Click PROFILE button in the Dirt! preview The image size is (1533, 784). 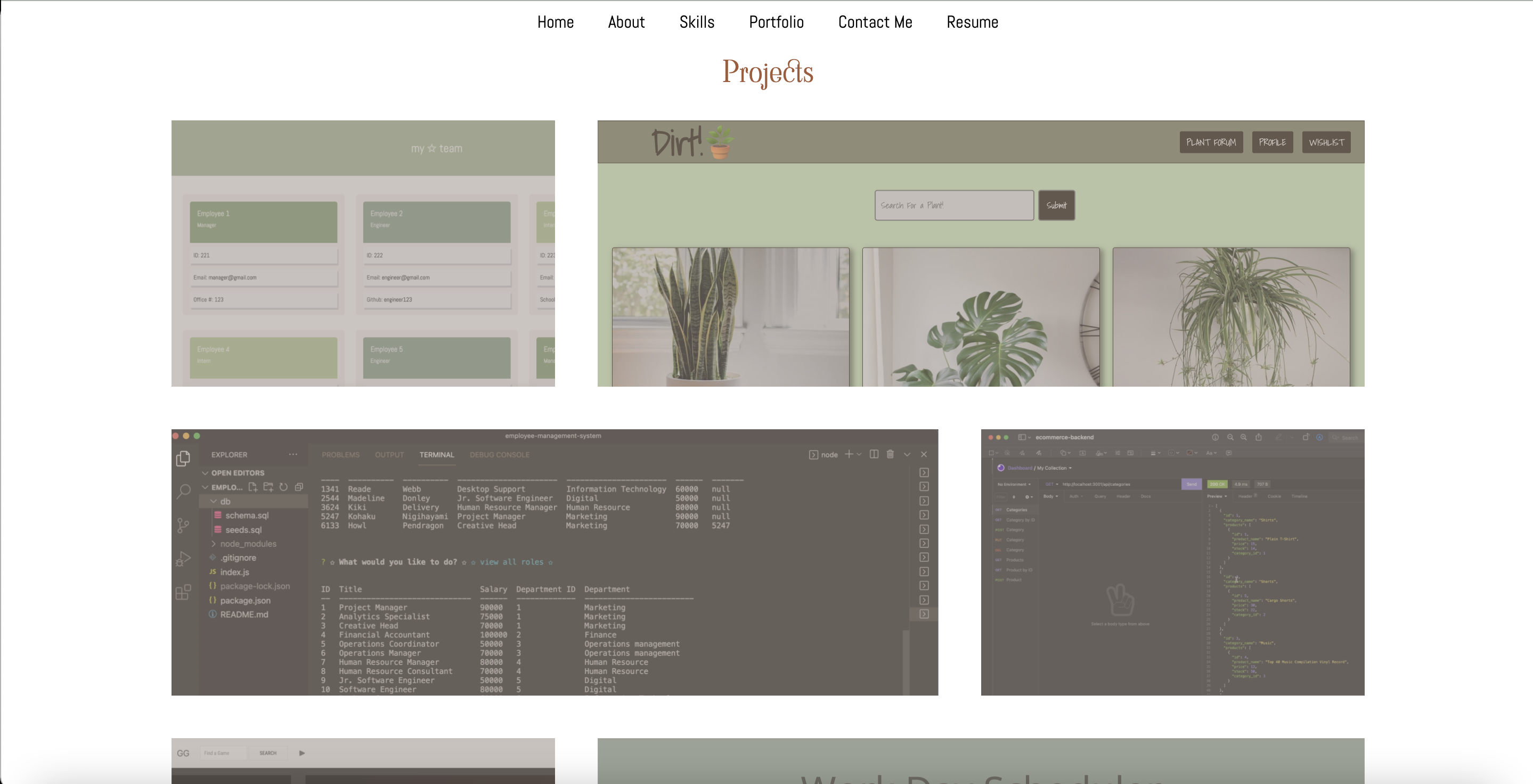(1273, 142)
